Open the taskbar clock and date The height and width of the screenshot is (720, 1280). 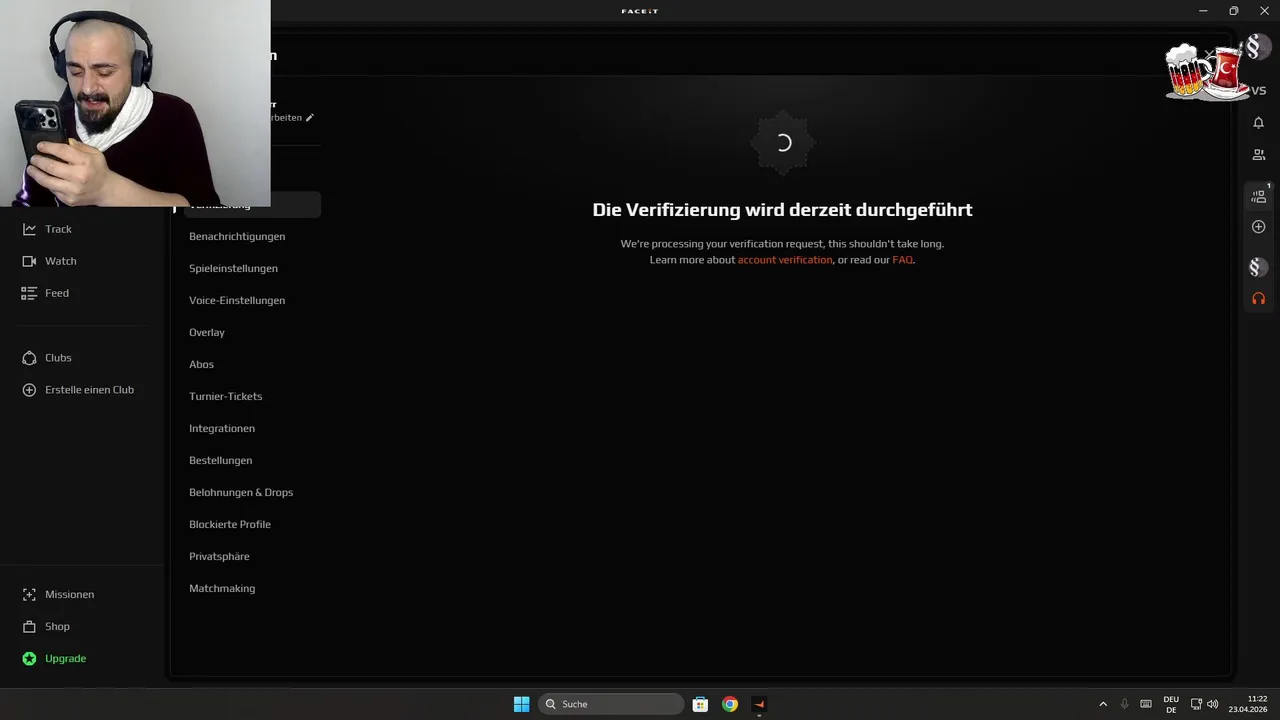click(1248, 704)
